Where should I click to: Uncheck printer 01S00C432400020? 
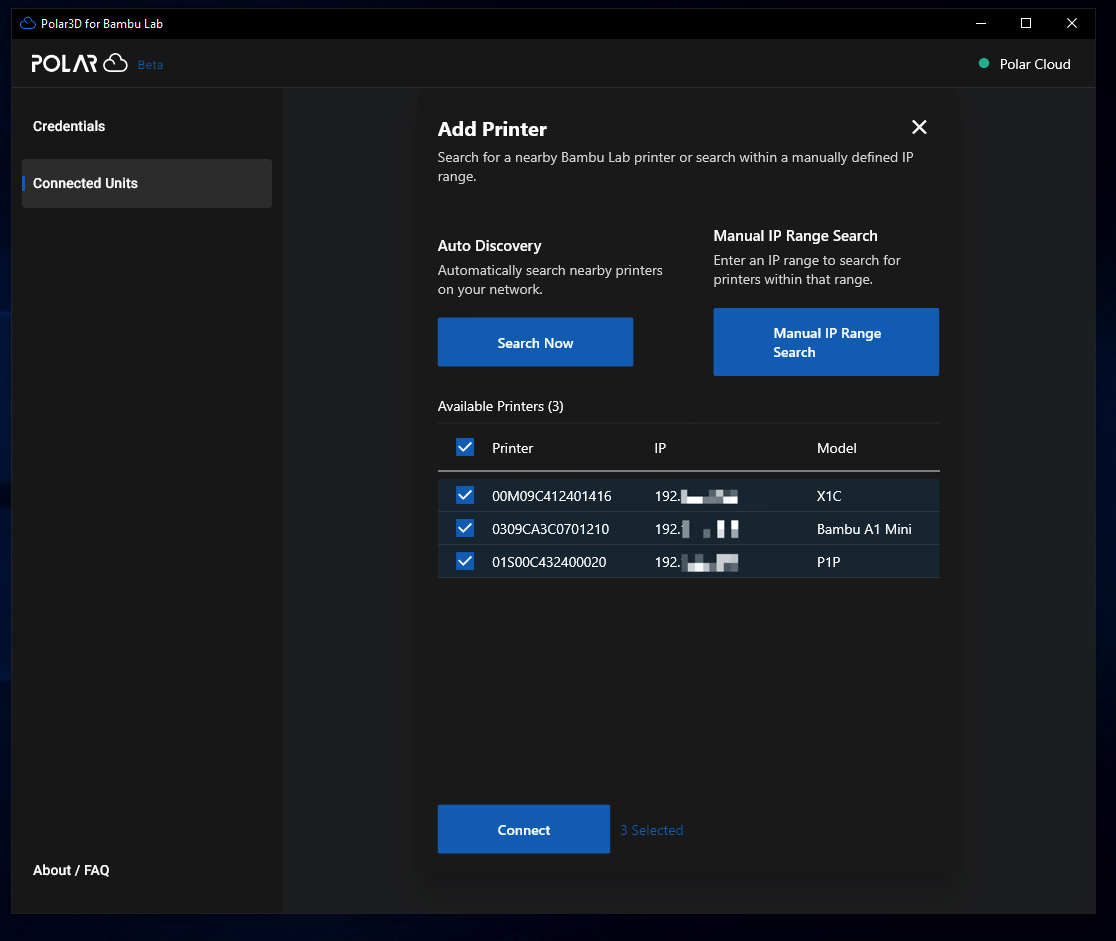point(465,561)
